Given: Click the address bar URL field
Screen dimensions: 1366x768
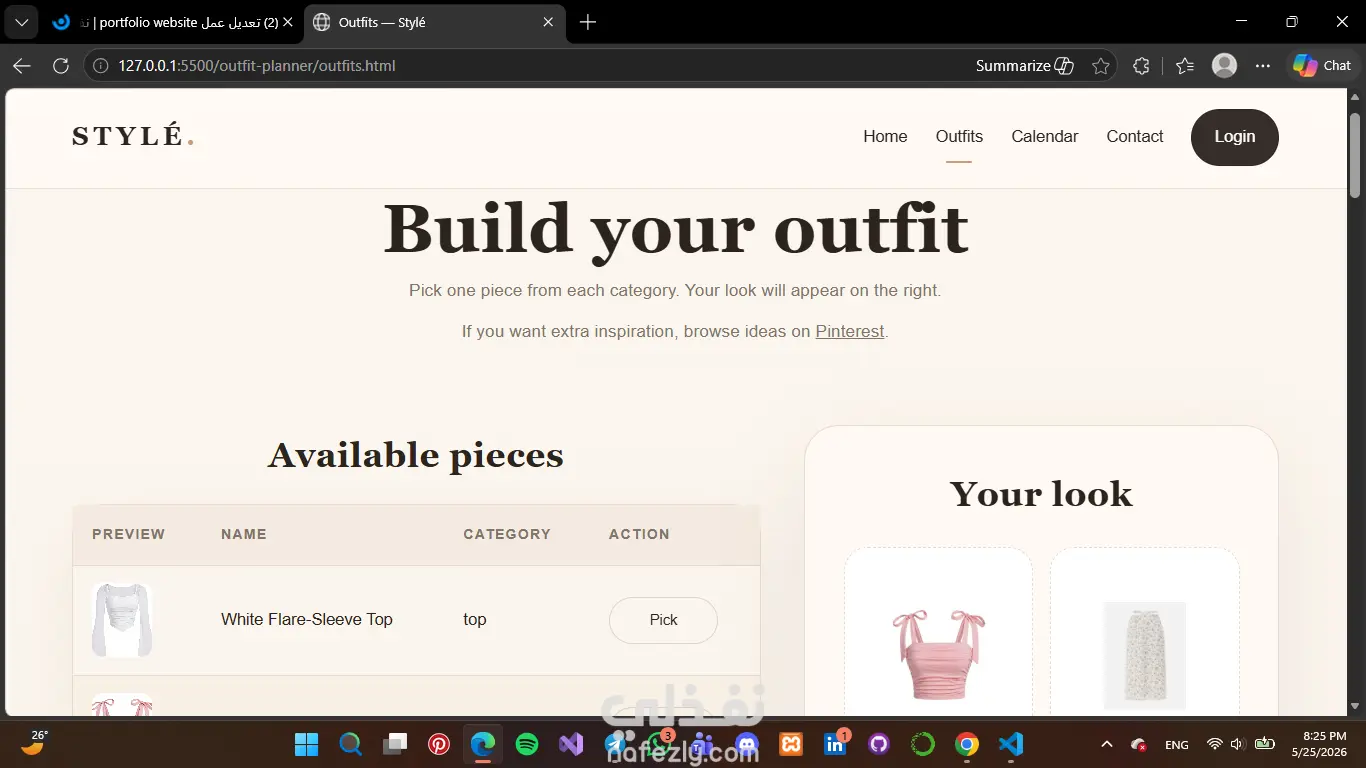Looking at the screenshot, I should pyautogui.click(x=540, y=66).
